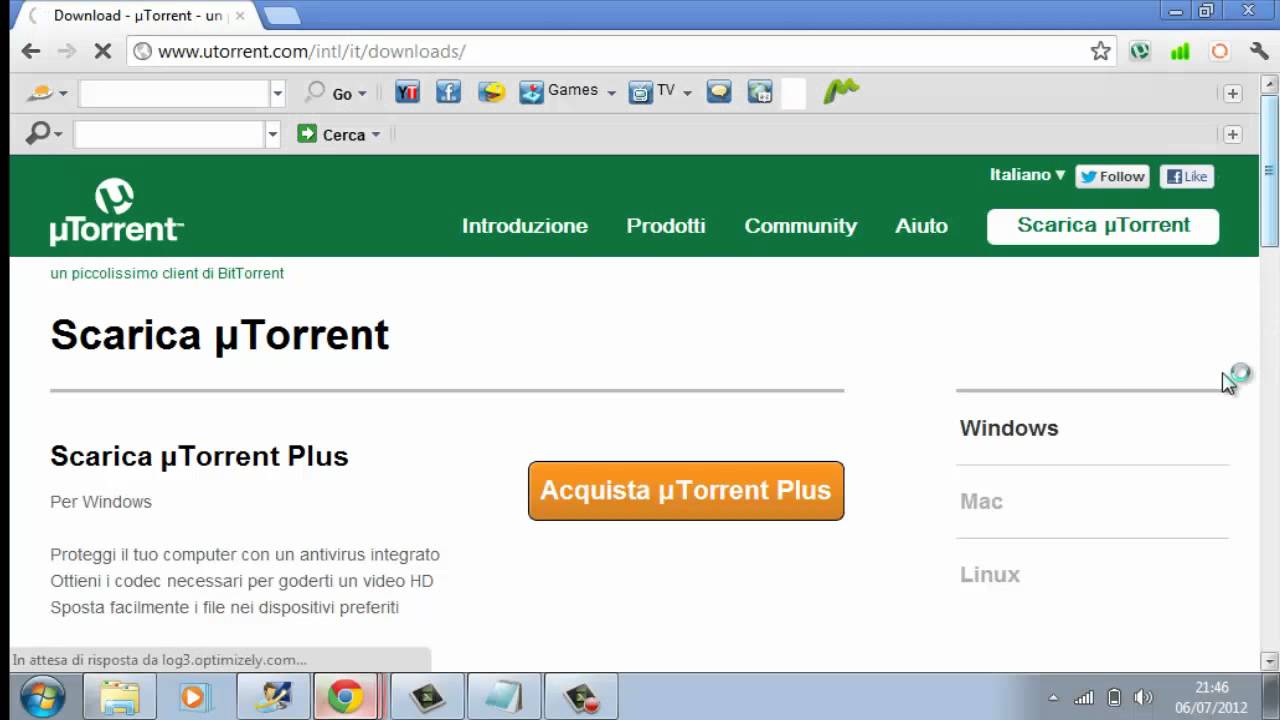Click the chat bubble toolbar icon

(718, 92)
